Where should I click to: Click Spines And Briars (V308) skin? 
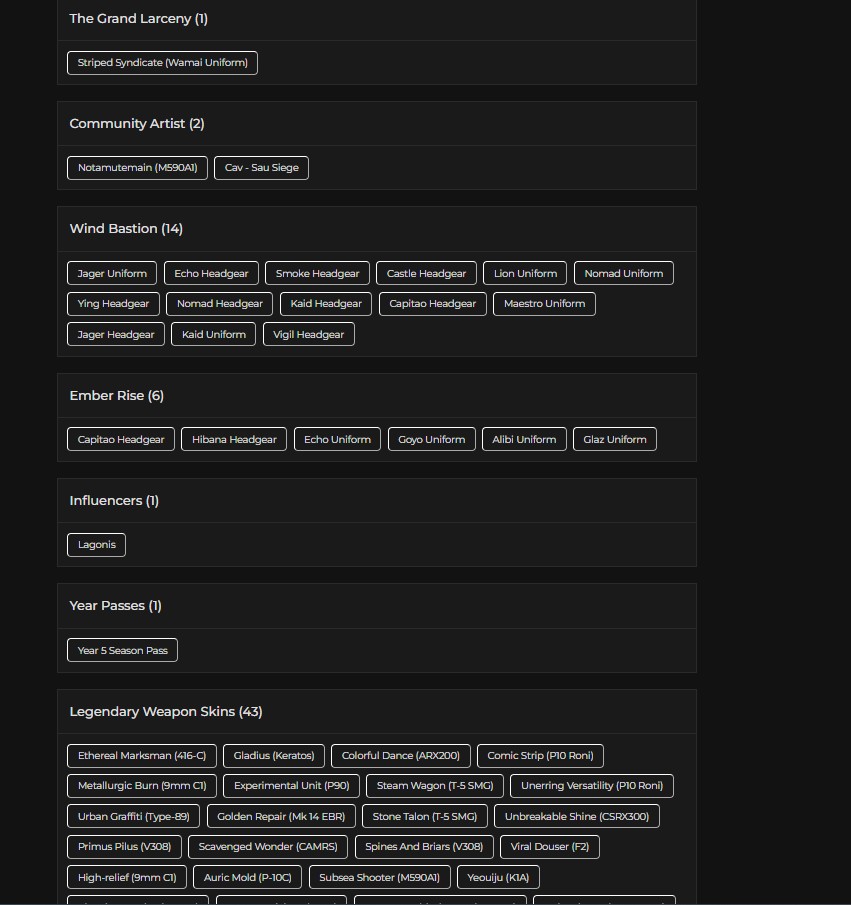point(424,847)
